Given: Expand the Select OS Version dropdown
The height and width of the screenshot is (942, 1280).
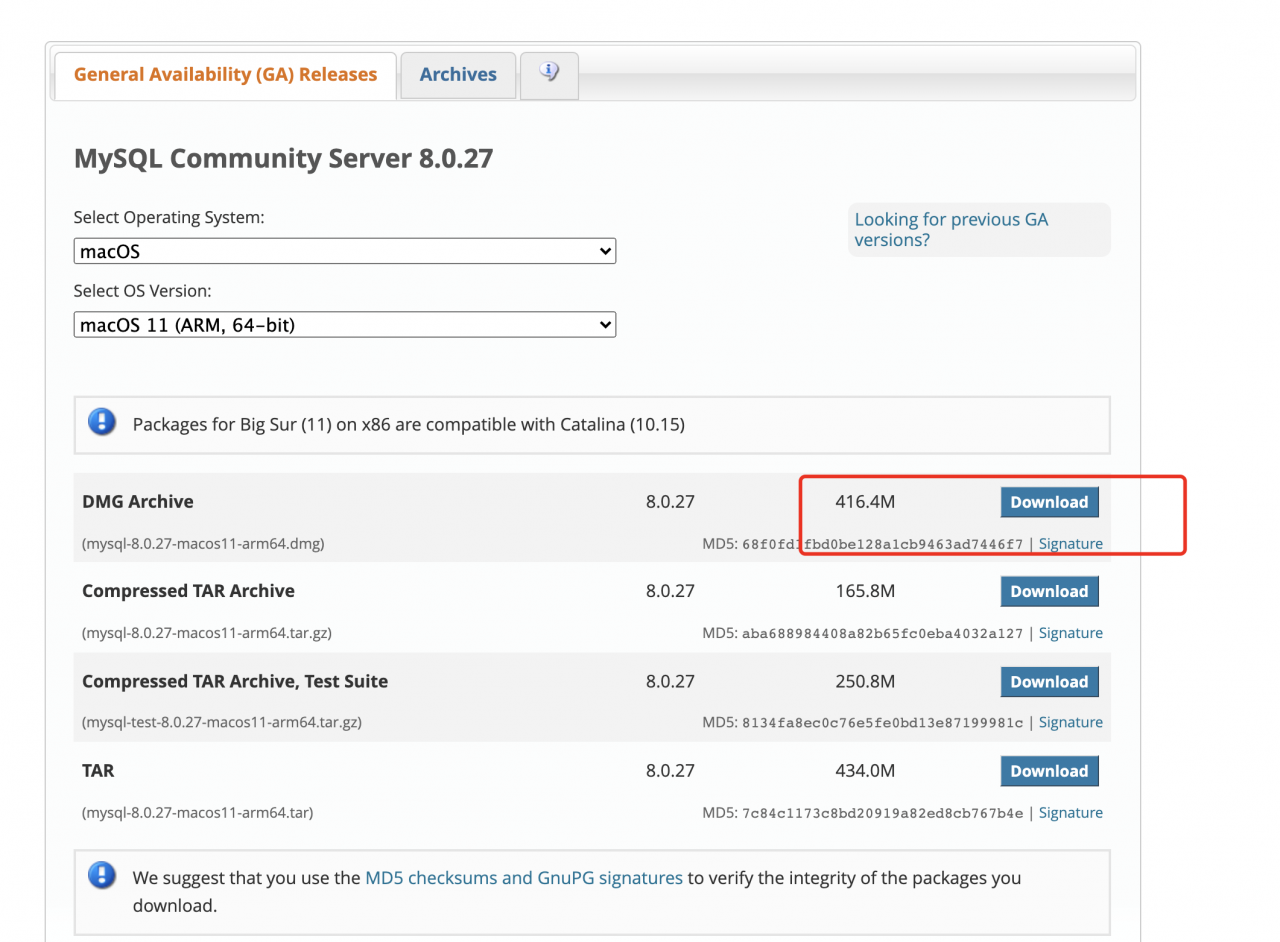Looking at the screenshot, I should point(344,325).
